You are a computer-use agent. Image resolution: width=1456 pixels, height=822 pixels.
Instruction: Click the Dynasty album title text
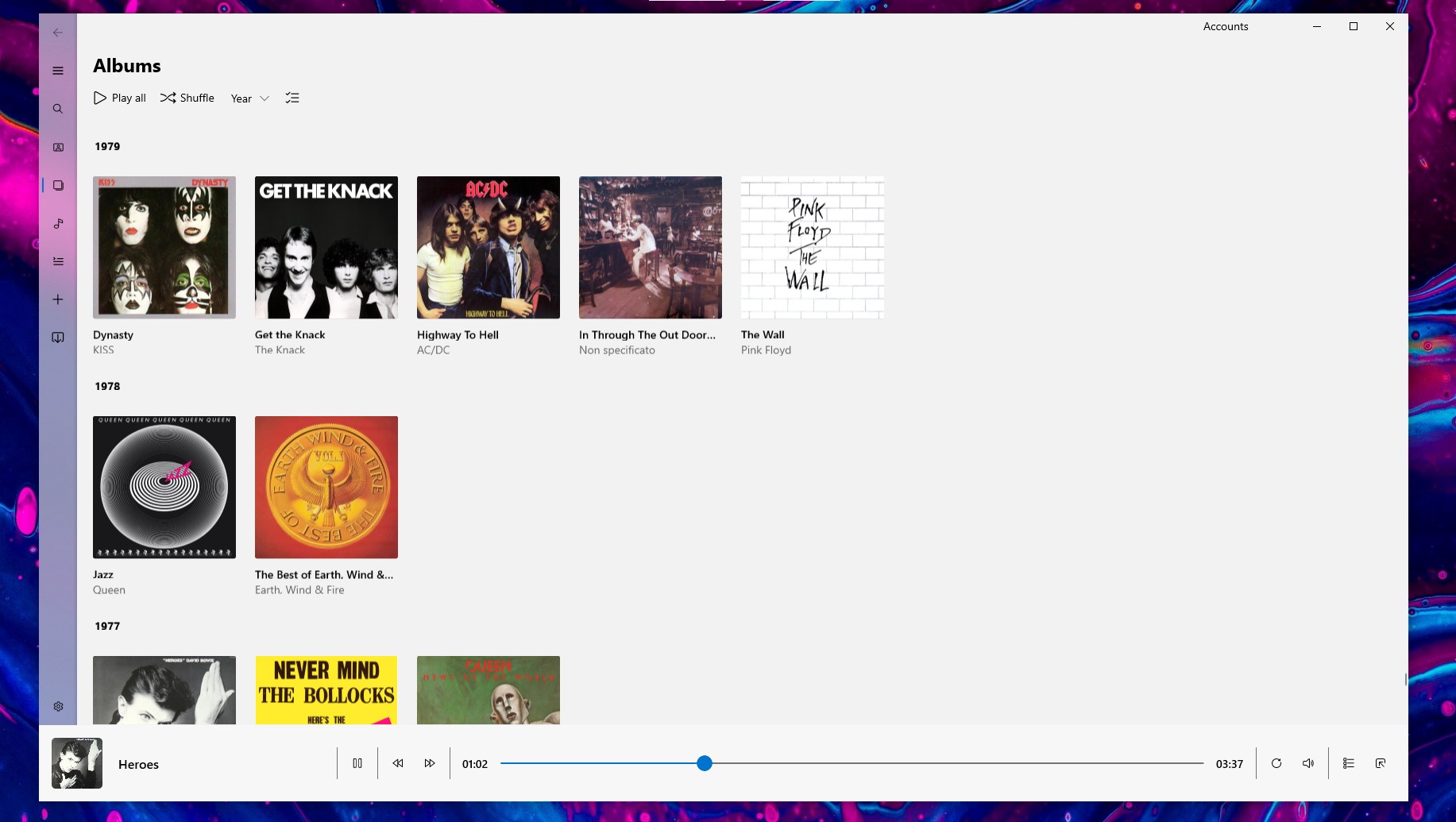click(x=113, y=335)
